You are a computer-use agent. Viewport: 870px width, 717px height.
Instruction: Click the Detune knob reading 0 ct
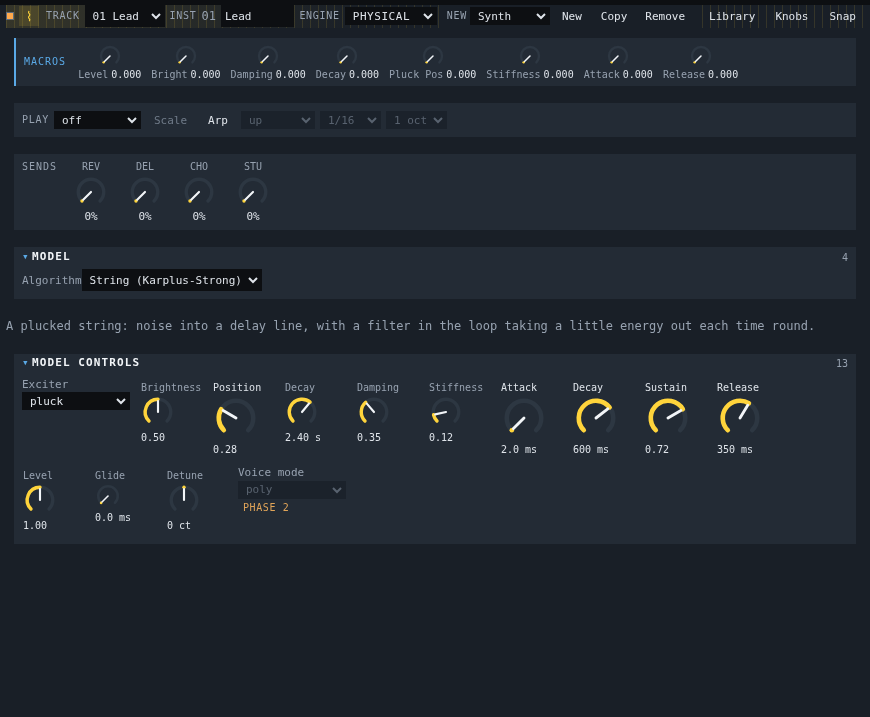[x=184, y=499]
